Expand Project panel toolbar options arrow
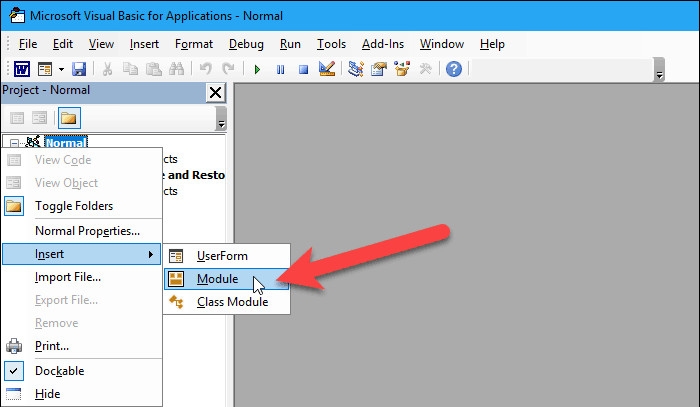Viewport: 700px width, 407px height. (221, 119)
